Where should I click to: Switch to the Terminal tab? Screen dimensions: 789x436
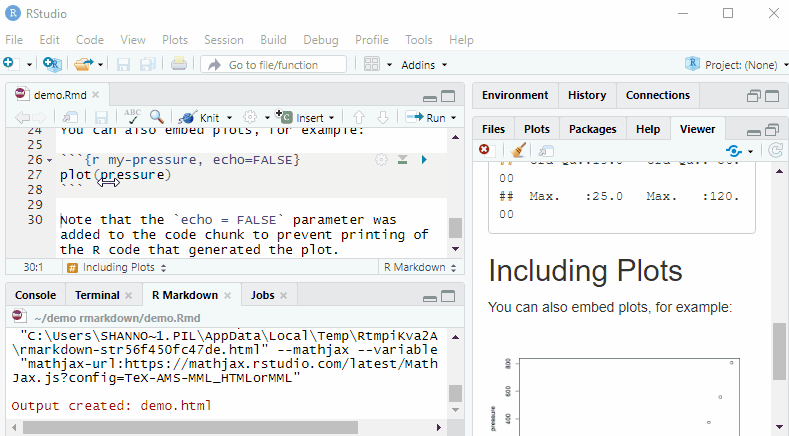click(97, 295)
